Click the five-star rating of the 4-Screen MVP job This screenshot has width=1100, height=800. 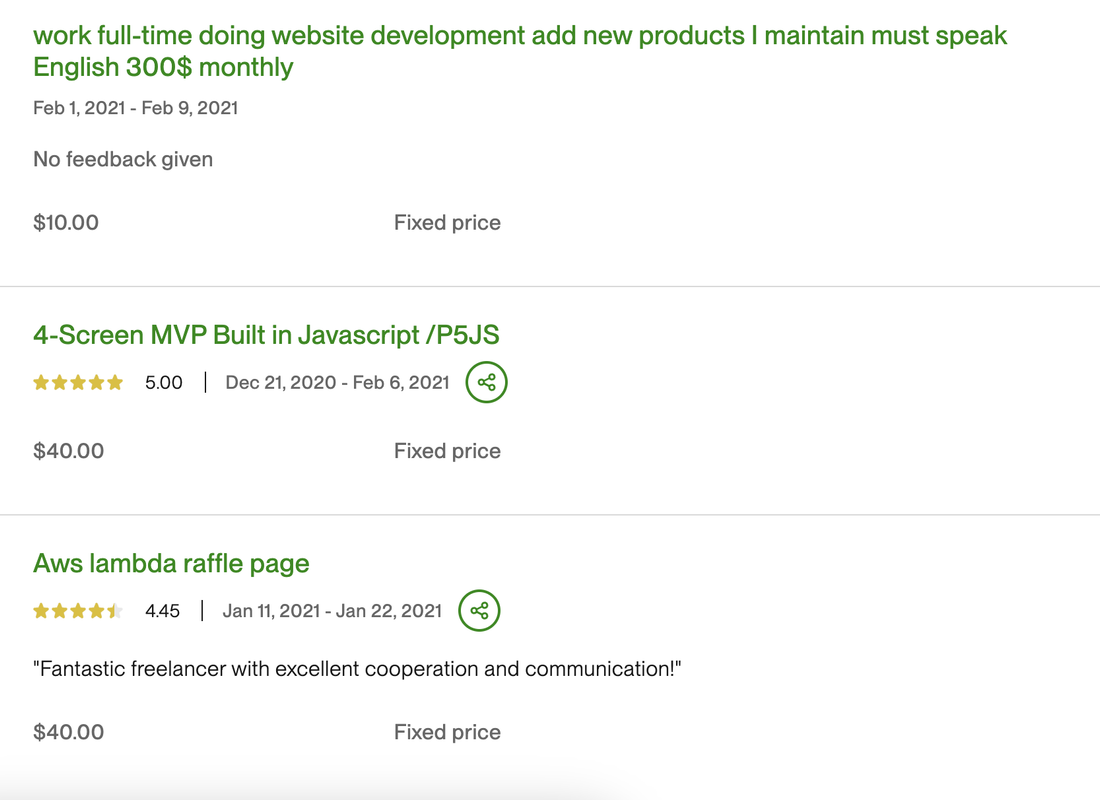tap(78, 382)
